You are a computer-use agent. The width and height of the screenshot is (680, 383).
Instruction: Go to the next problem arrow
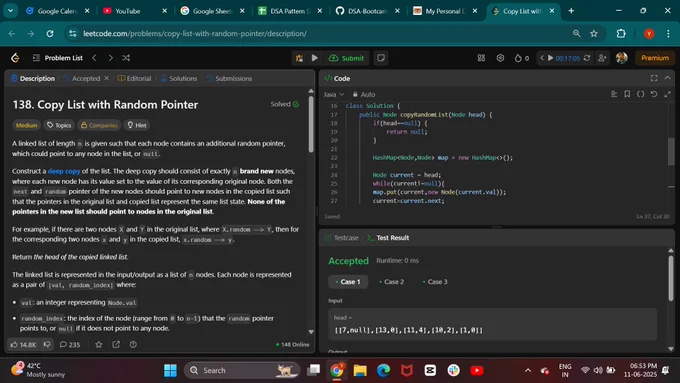[110, 58]
